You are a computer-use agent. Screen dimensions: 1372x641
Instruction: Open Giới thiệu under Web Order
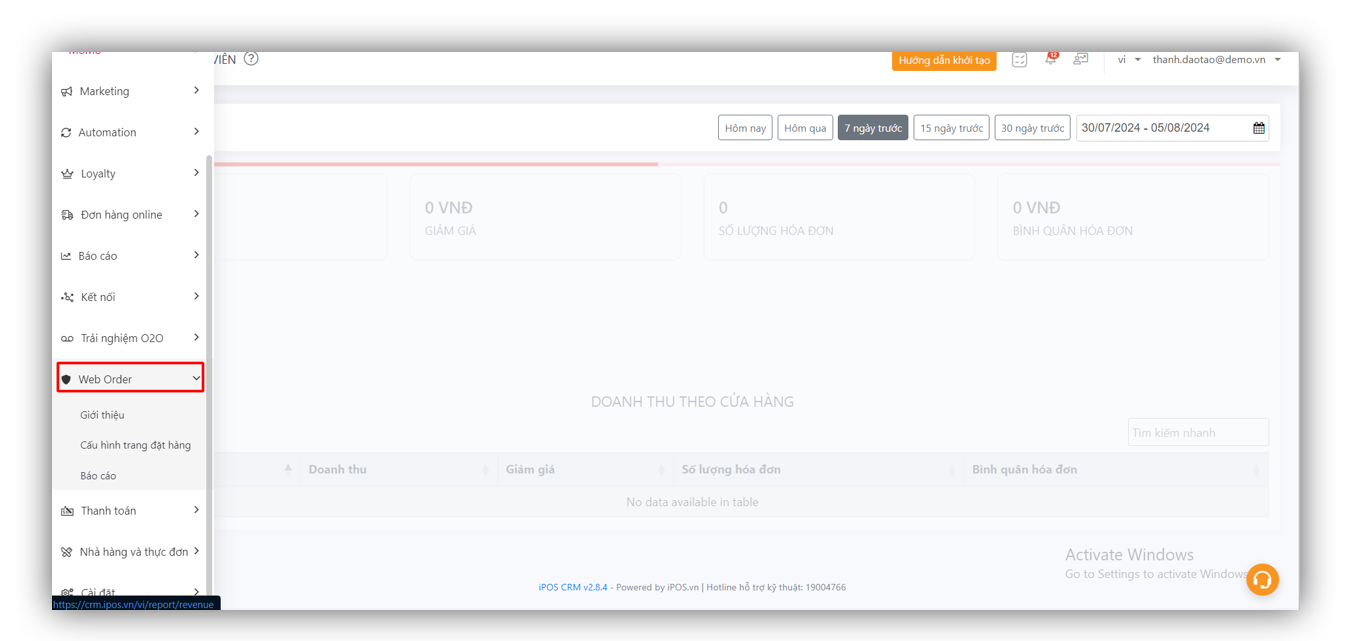[x=102, y=415]
